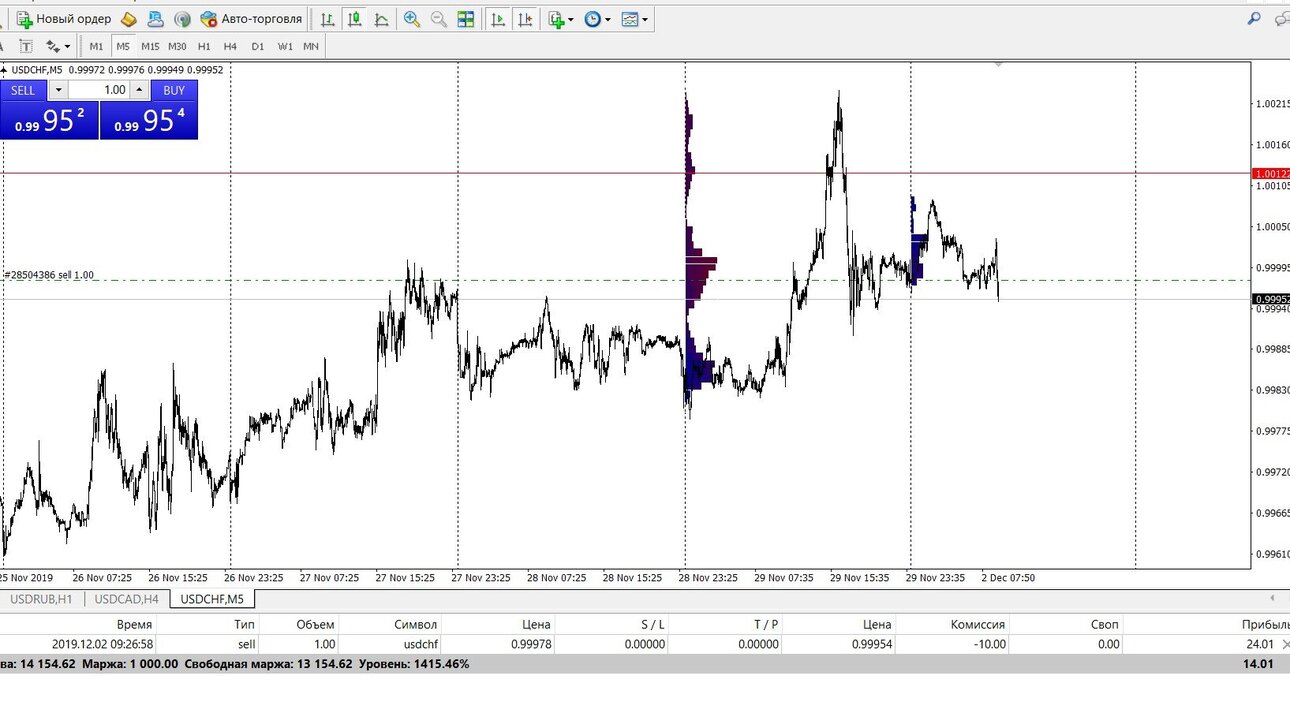Expand the arrows tool dropdown
1290x713 pixels.
click(67, 46)
